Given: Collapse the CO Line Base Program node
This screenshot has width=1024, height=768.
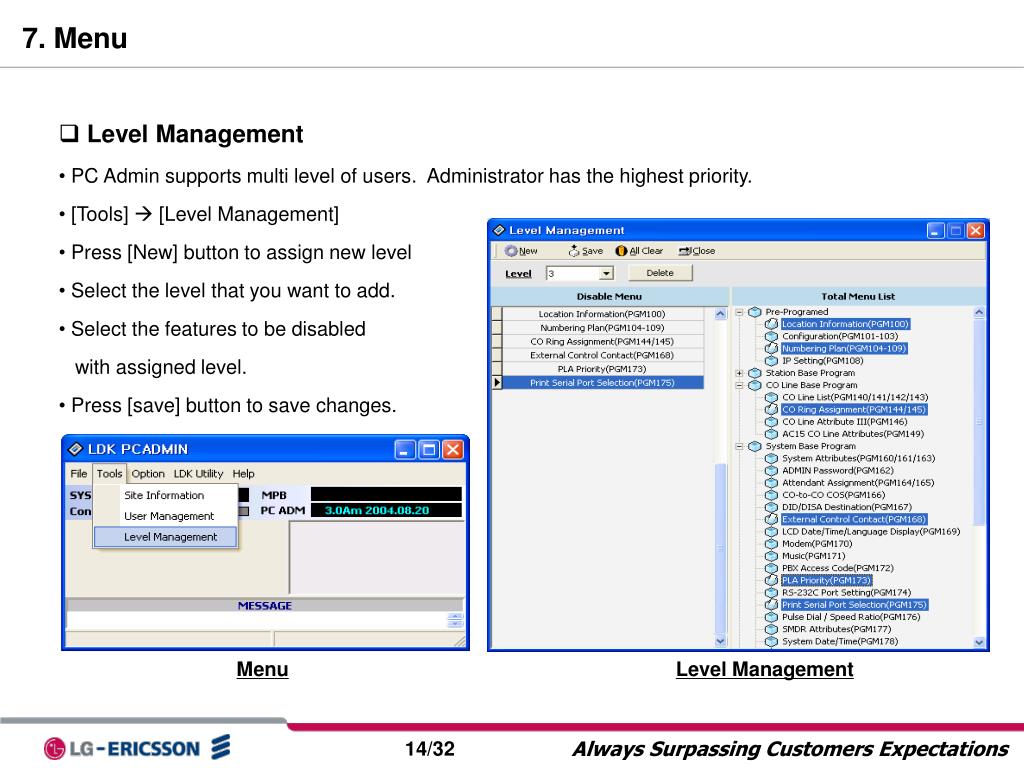Looking at the screenshot, I should 739,385.
